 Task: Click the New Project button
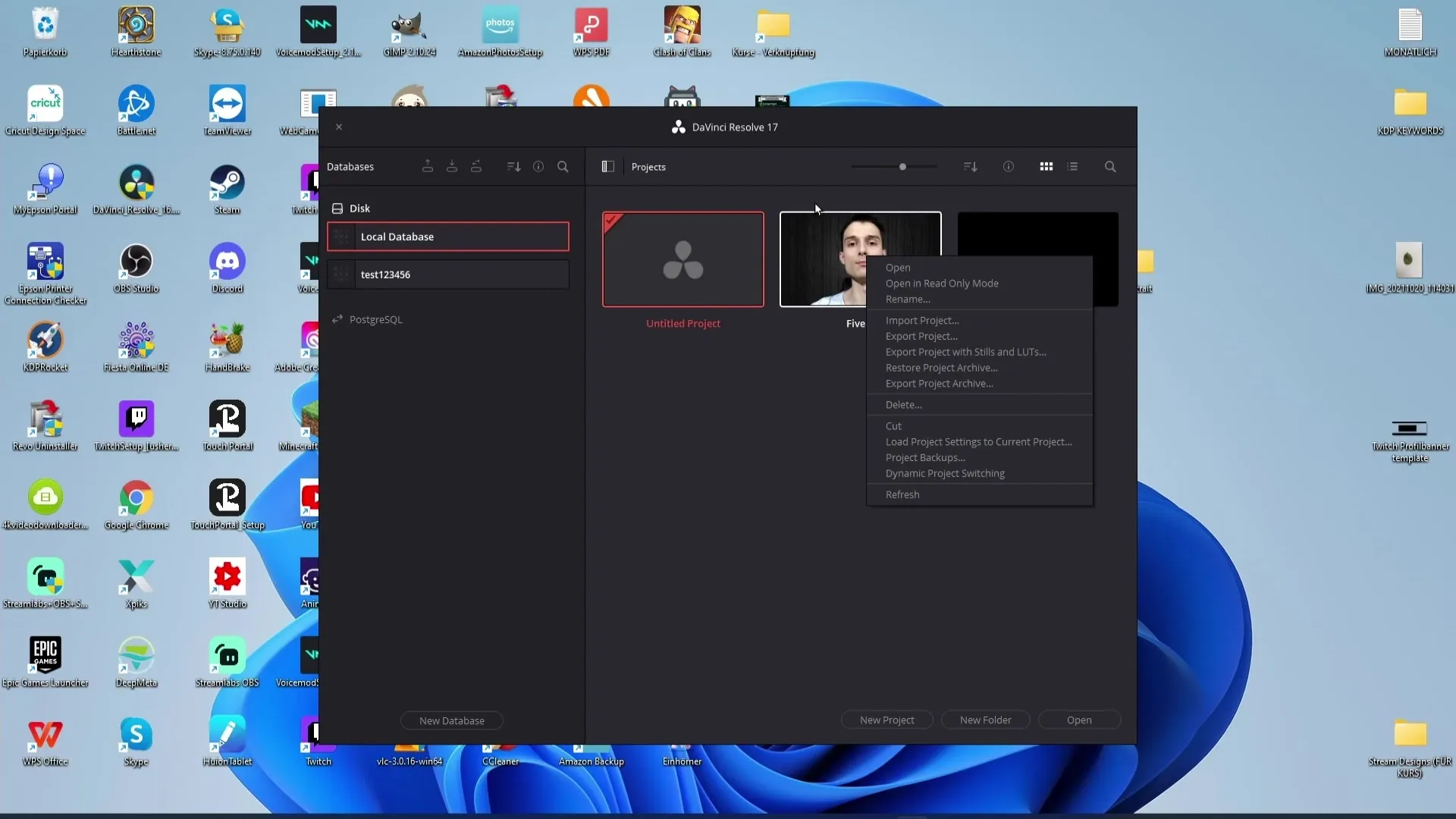886,720
